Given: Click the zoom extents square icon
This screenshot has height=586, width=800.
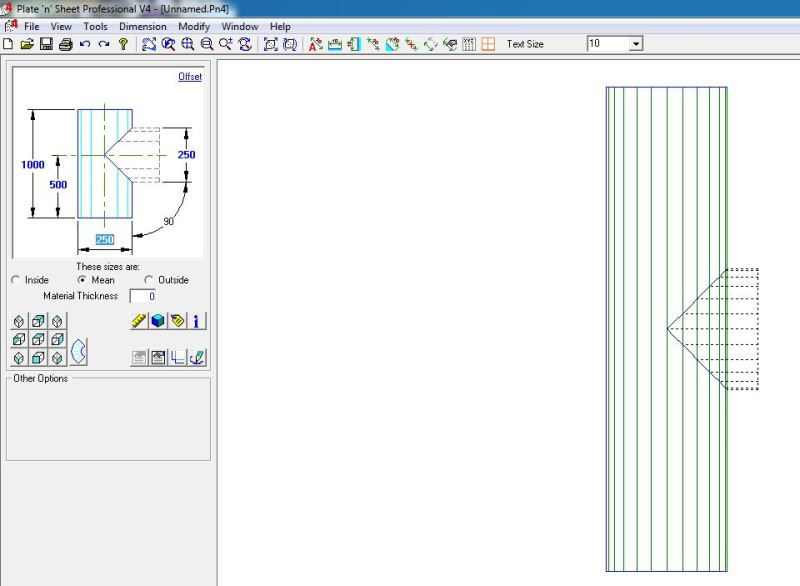Looking at the screenshot, I should coord(270,44).
